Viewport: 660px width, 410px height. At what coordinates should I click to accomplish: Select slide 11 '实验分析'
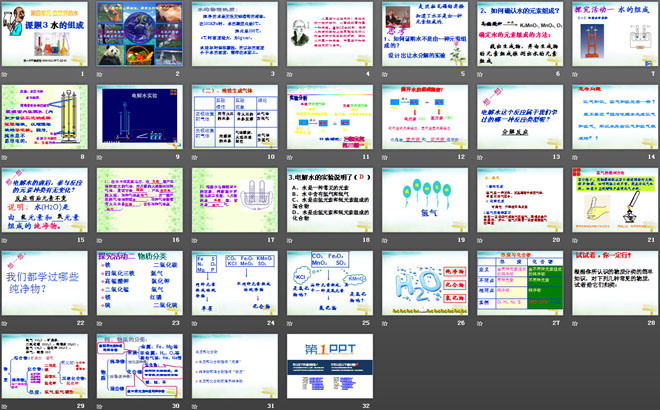[330, 117]
